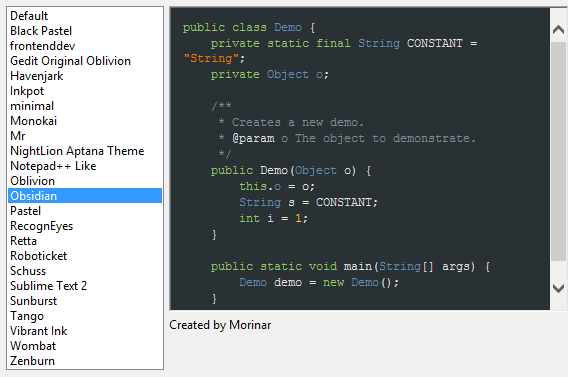Click the preview scrollbar down arrow
The height and width of the screenshot is (377, 568).
(558, 288)
